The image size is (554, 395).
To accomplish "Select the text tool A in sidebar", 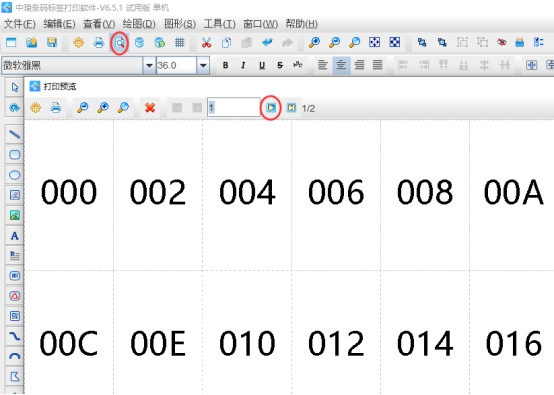I will click(14, 236).
